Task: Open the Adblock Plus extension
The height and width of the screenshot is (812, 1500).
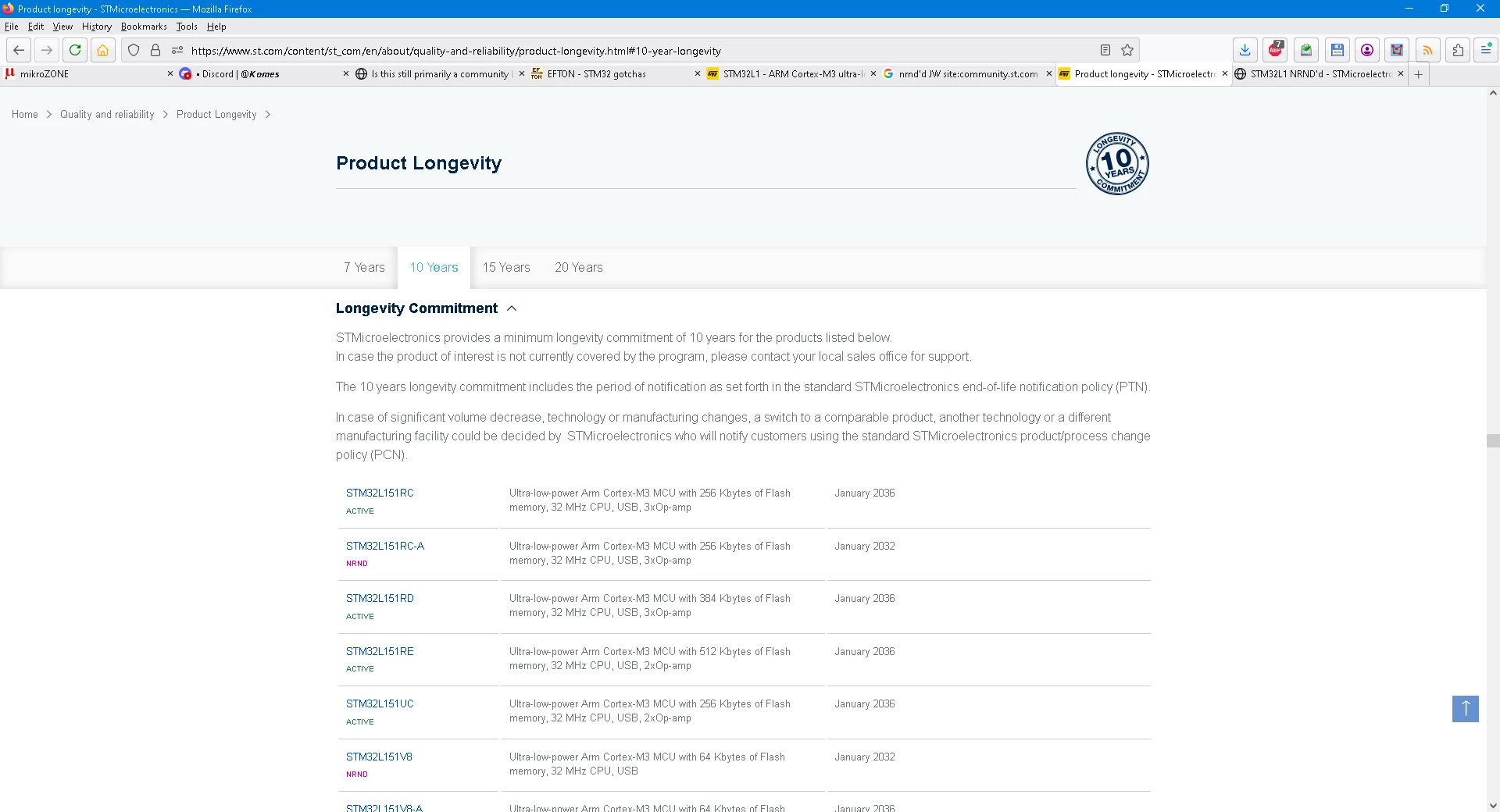Action: [1276, 50]
